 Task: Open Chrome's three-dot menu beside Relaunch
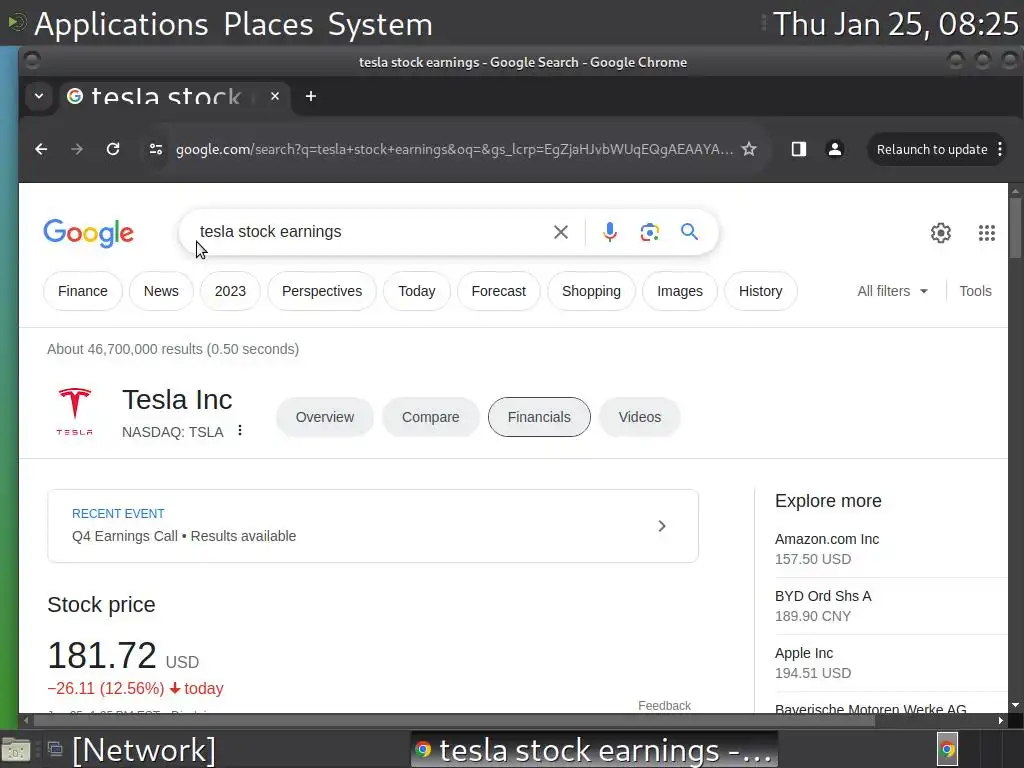1000,150
